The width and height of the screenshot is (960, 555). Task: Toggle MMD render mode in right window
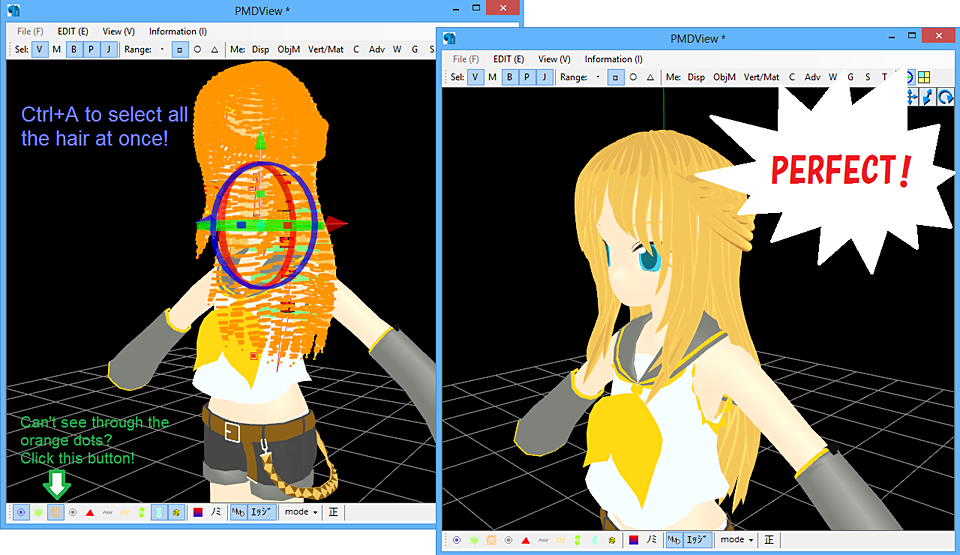pos(674,540)
